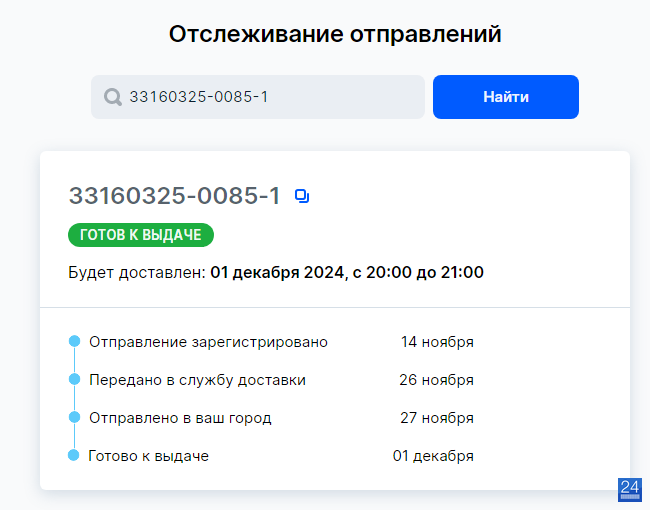Click the 01 декабря timeline date
Screen dimensions: 650x510
433,456
